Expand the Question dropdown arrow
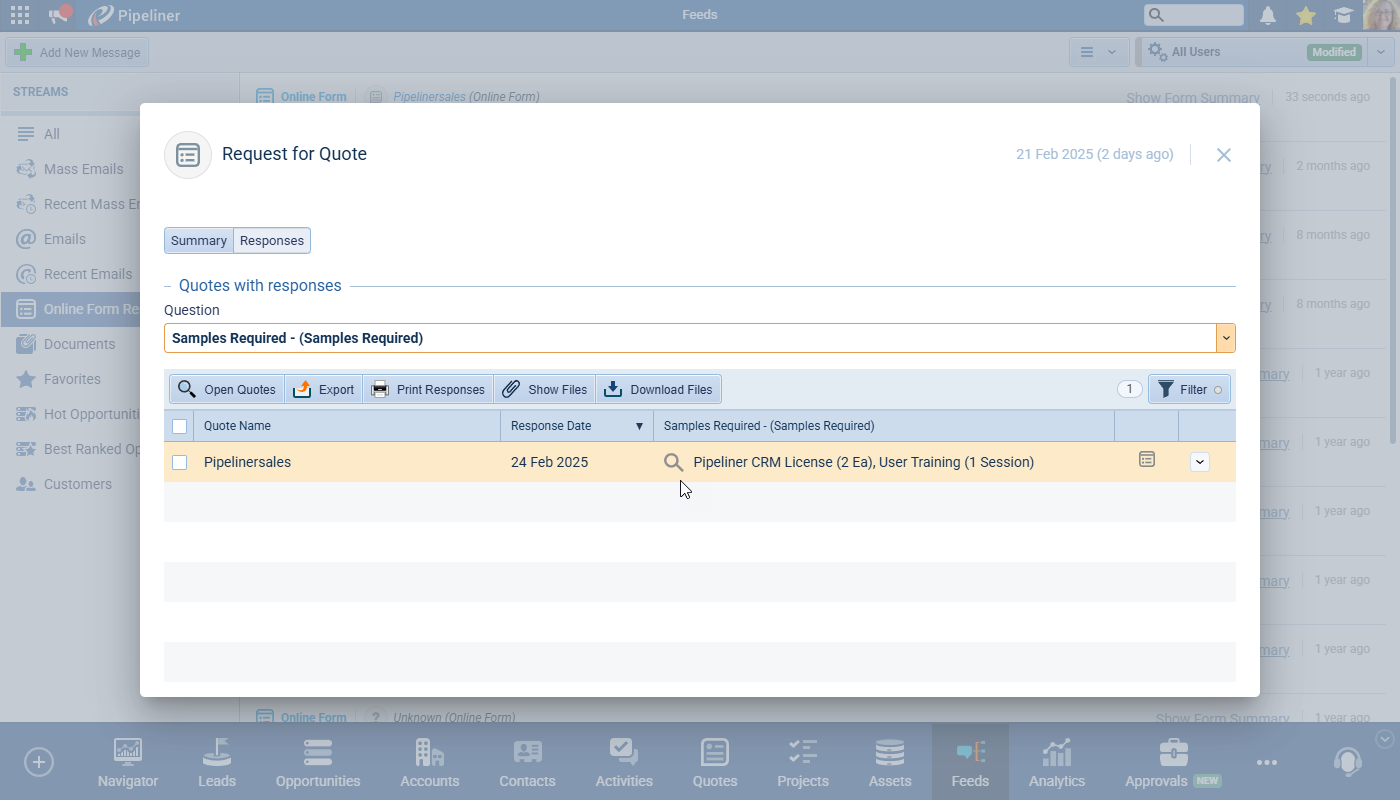The width and height of the screenshot is (1400, 800). coord(1225,338)
